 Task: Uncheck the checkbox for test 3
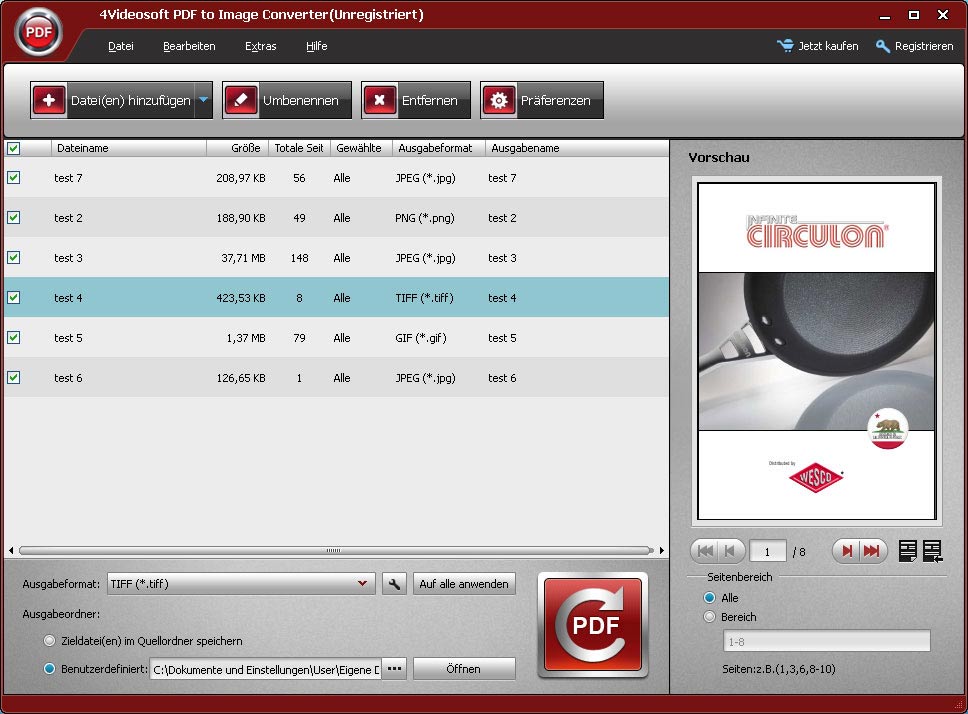pos(14,258)
